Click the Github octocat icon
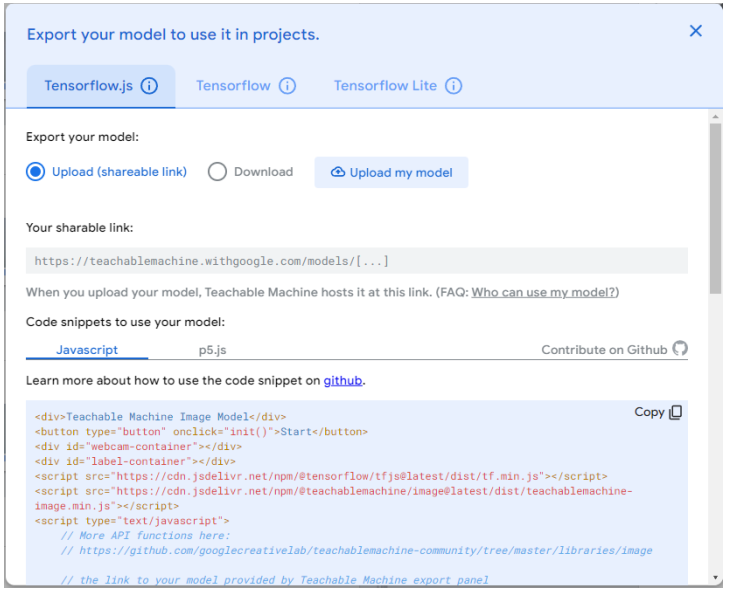The height and width of the screenshot is (591, 732). pyautogui.click(x=680, y=349)
